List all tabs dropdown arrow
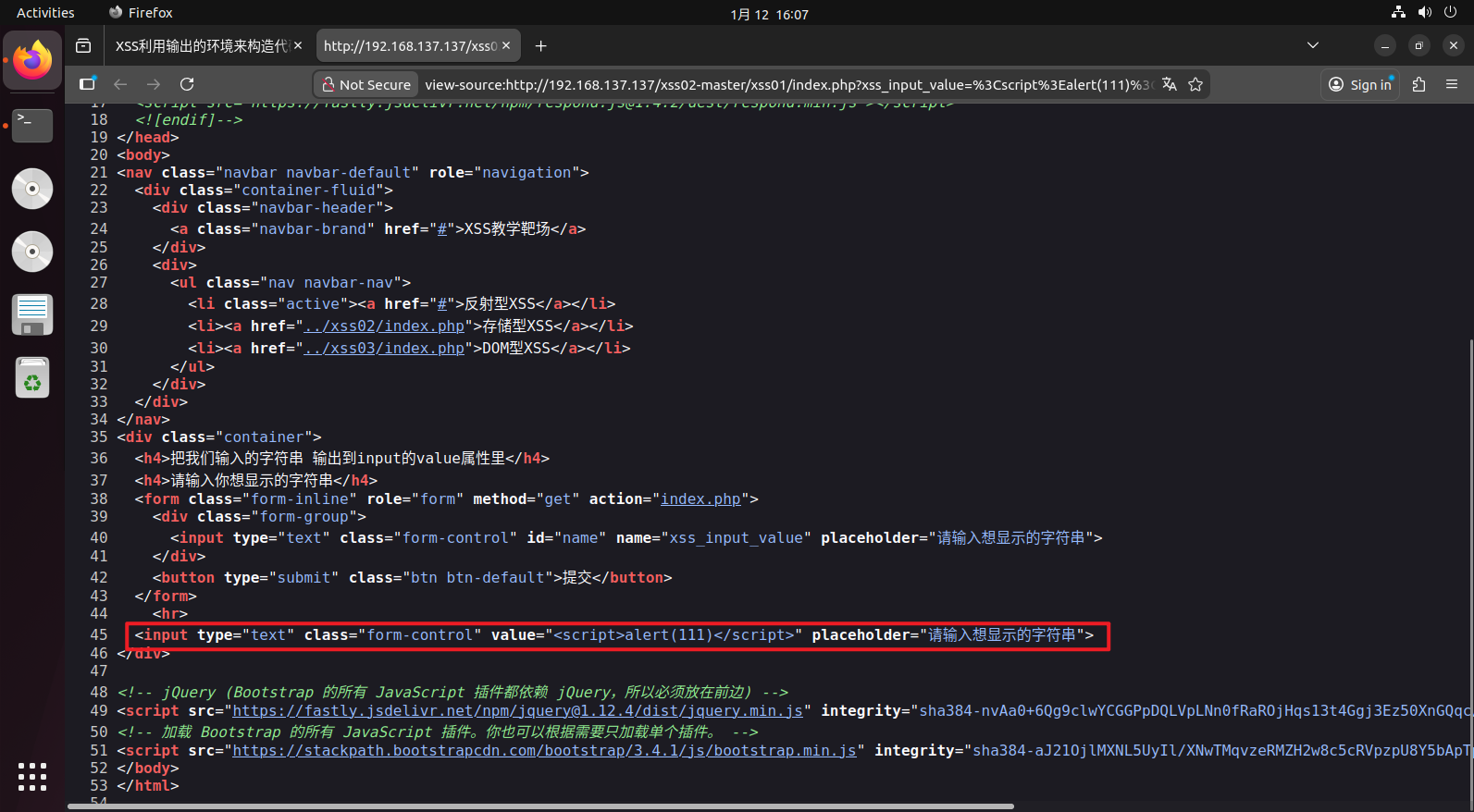 [1312, 45]
